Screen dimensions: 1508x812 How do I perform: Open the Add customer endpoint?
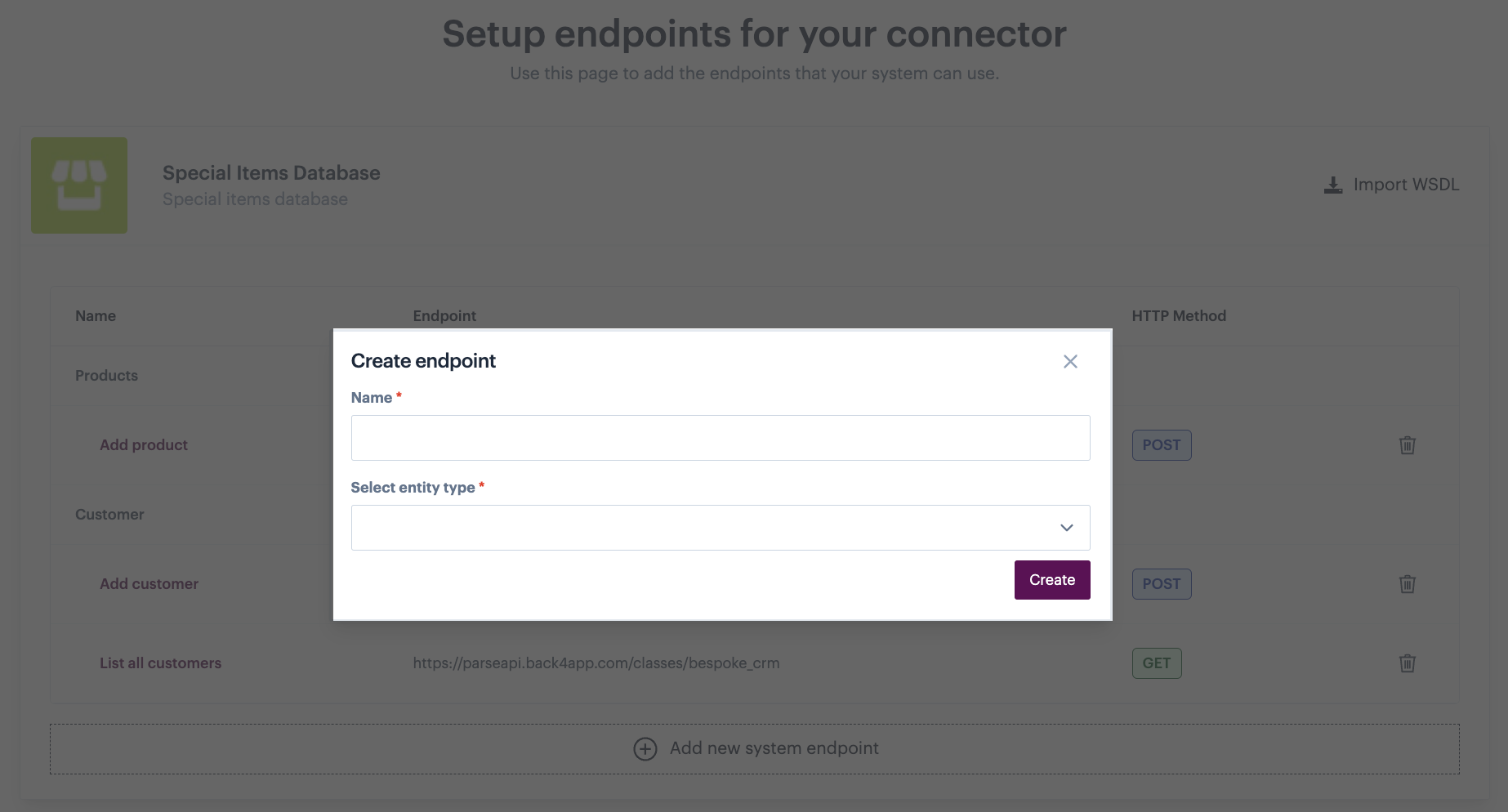149,584
